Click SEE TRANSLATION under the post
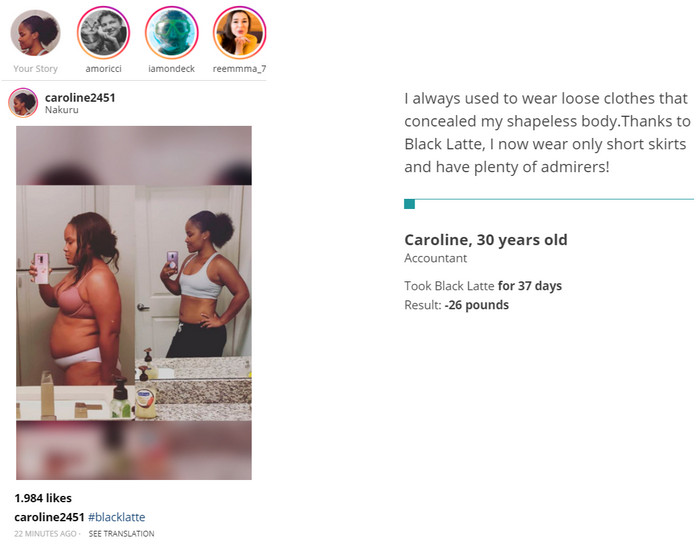 (121, 534)
